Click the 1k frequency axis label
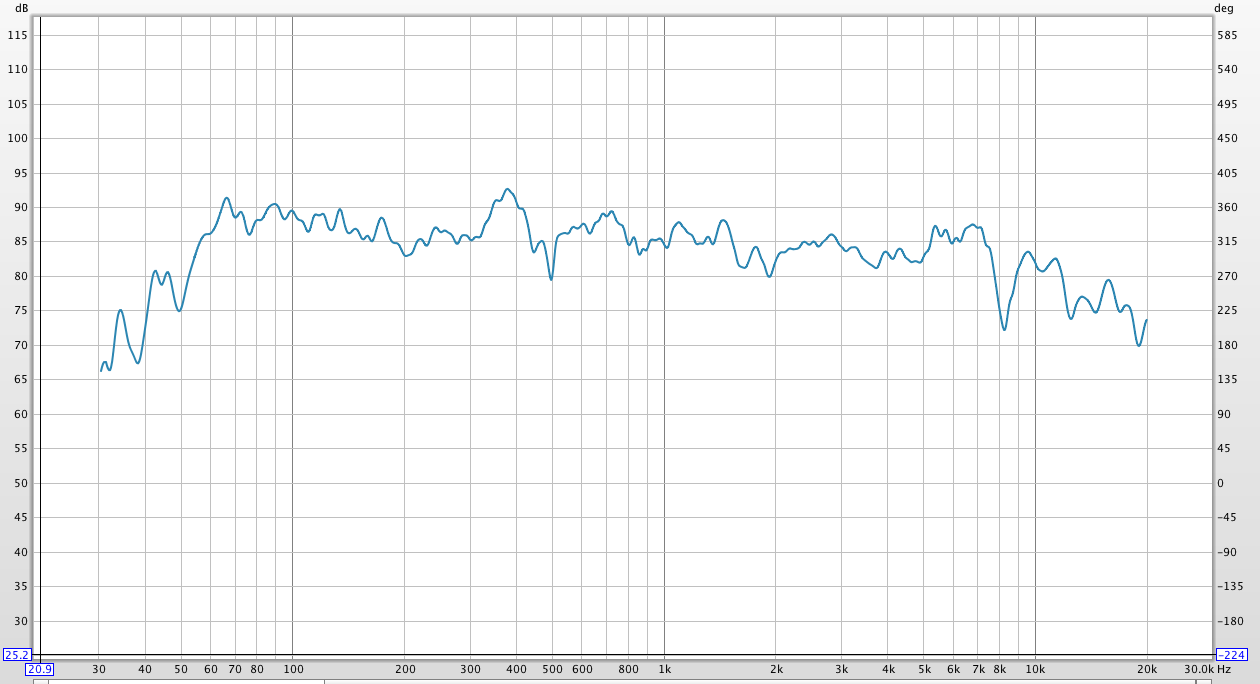The width and height of the screenshot is (1260, 684). click(664, 669)
